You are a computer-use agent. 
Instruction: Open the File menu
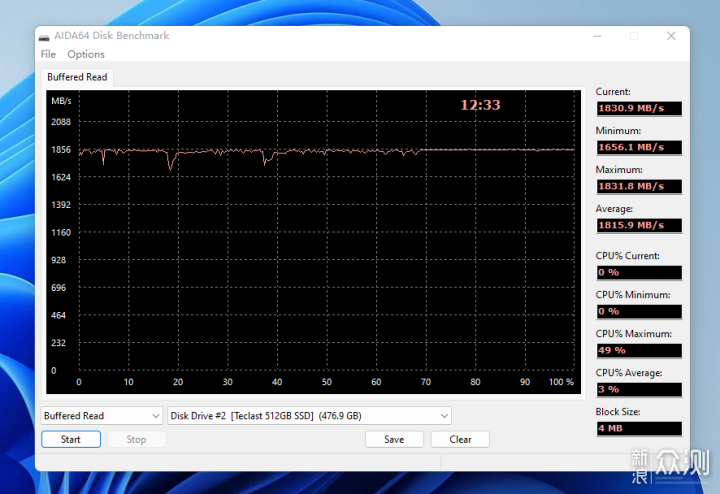point(48,54)
